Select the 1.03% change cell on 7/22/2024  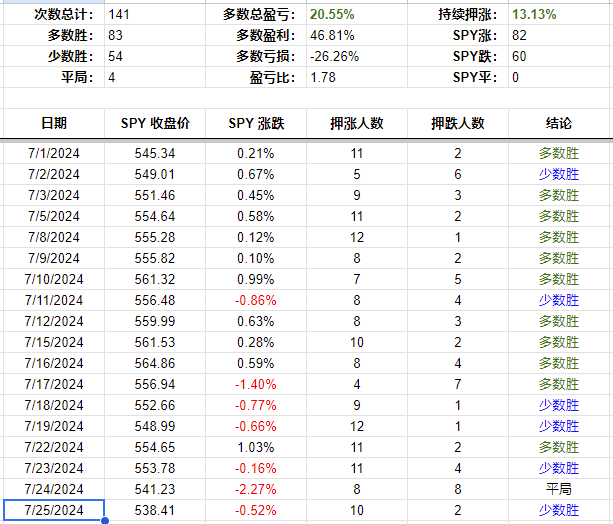tap(256, 447)
